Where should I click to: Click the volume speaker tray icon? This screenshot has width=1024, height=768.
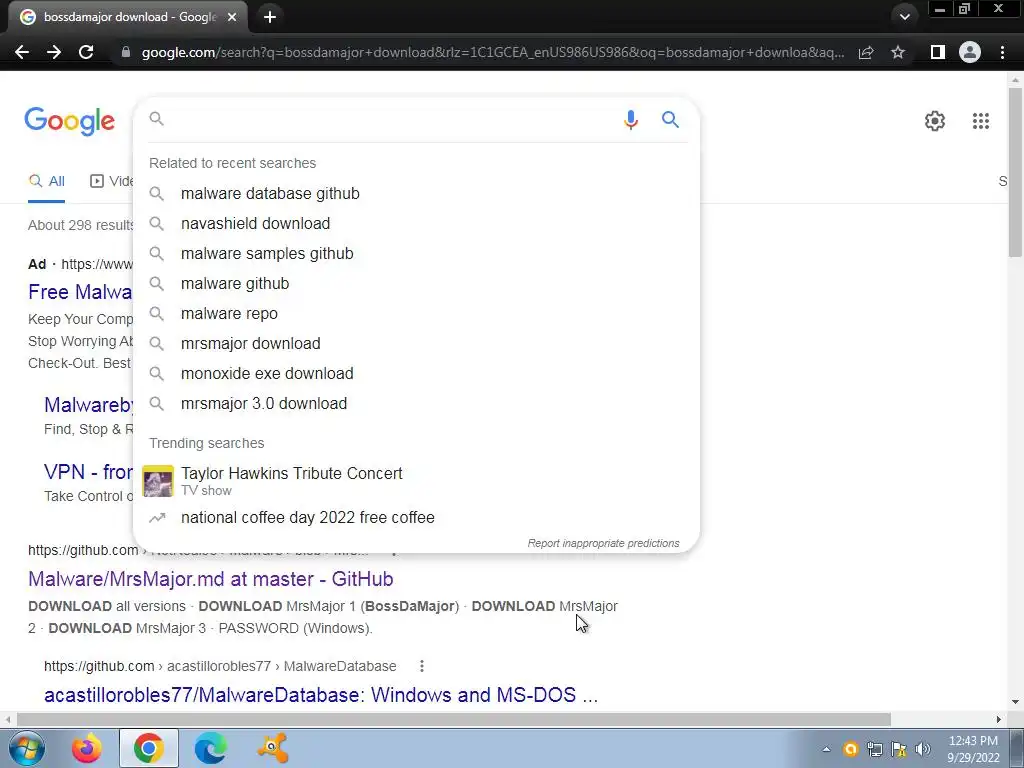pyautogui.click(x=923, y=749)
